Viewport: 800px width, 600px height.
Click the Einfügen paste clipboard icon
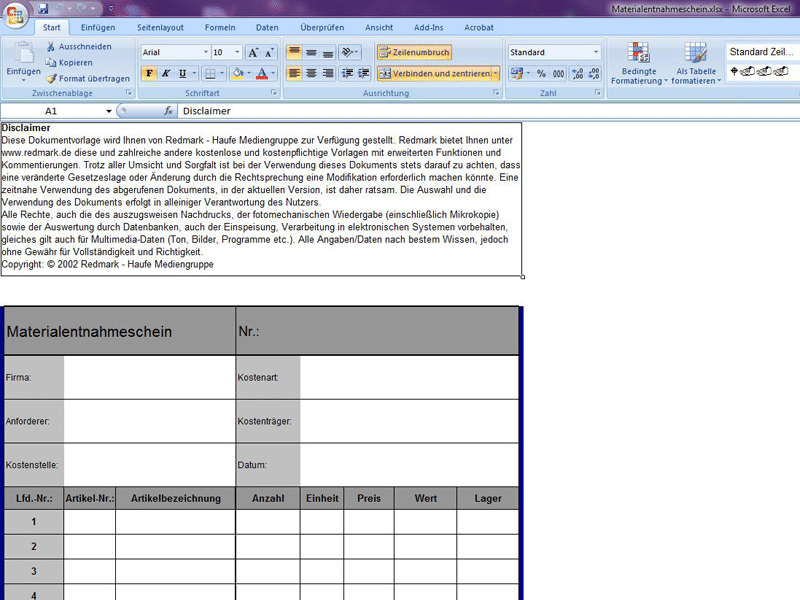click(23, 53)
